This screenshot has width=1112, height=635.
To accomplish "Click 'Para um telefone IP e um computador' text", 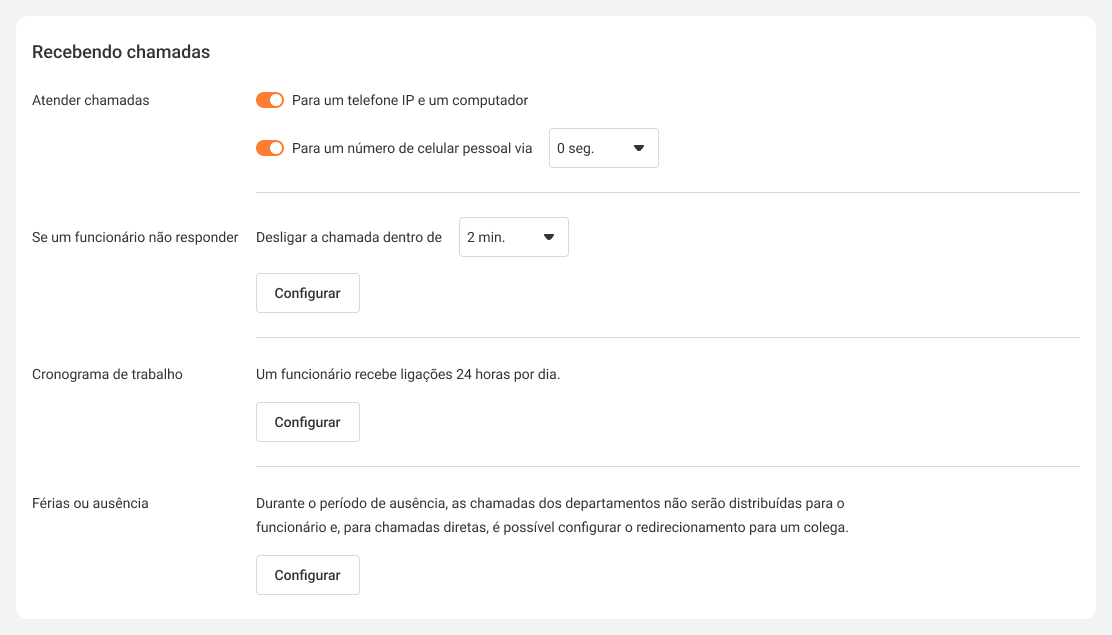I will coord(410,100).
